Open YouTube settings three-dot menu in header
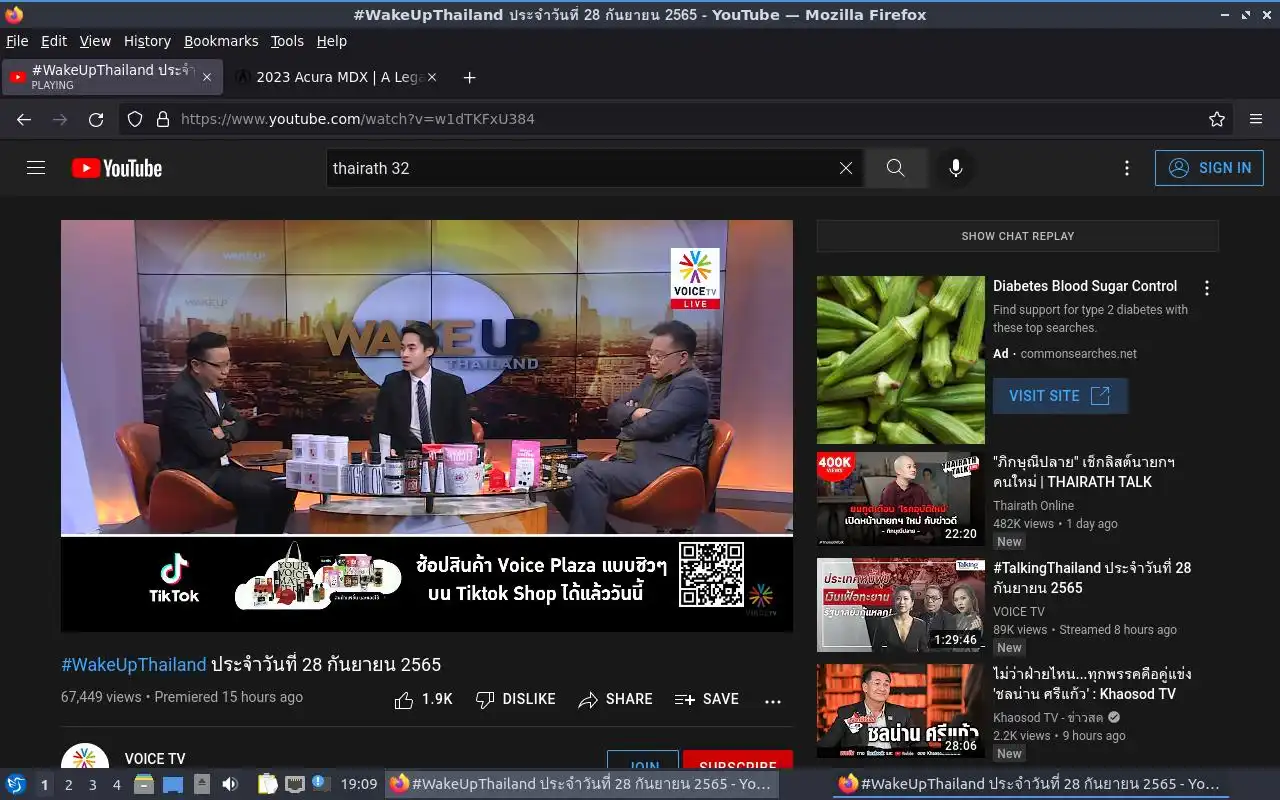The image size is (1280, 800). pyautogui.click(x=1127, y=168)
